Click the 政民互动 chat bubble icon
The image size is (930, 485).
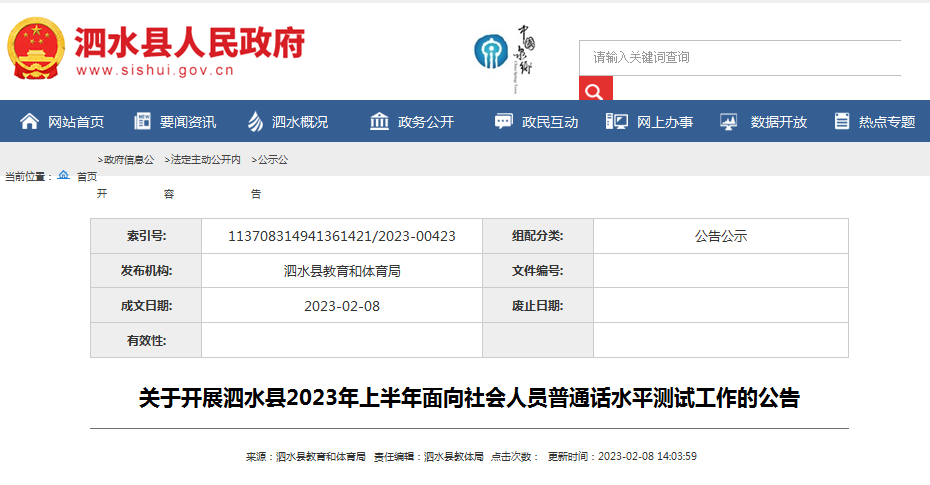click(503, 122)
